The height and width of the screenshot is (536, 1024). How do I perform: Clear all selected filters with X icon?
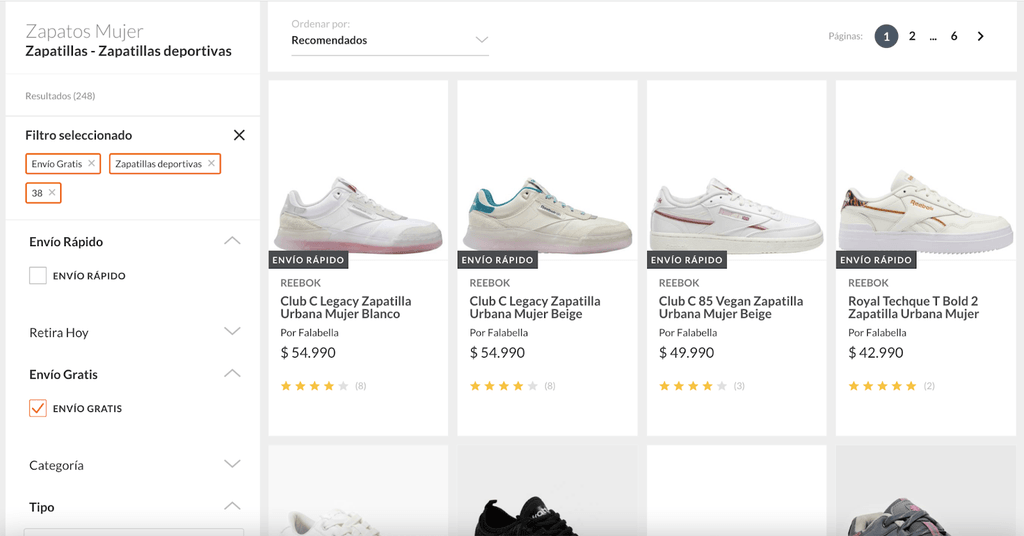(x=239, y=135)
